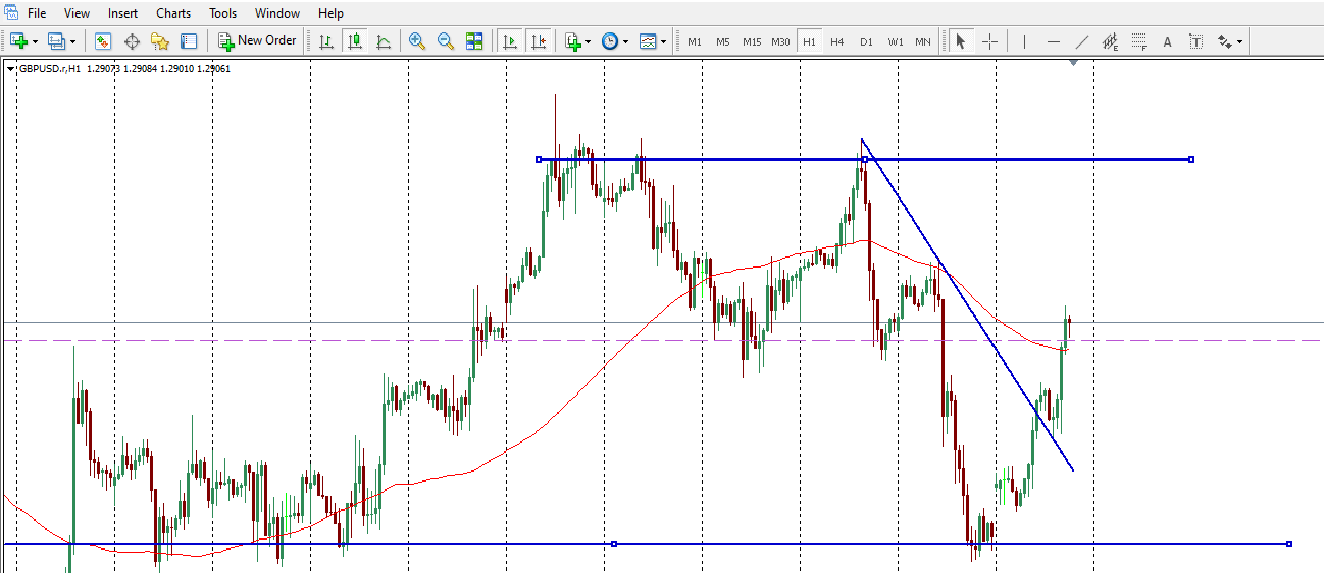Click the triangle before GBPUSD.r,H1 title
Image resolution: width=1324 pixels, height=573 pixels.
11,69
